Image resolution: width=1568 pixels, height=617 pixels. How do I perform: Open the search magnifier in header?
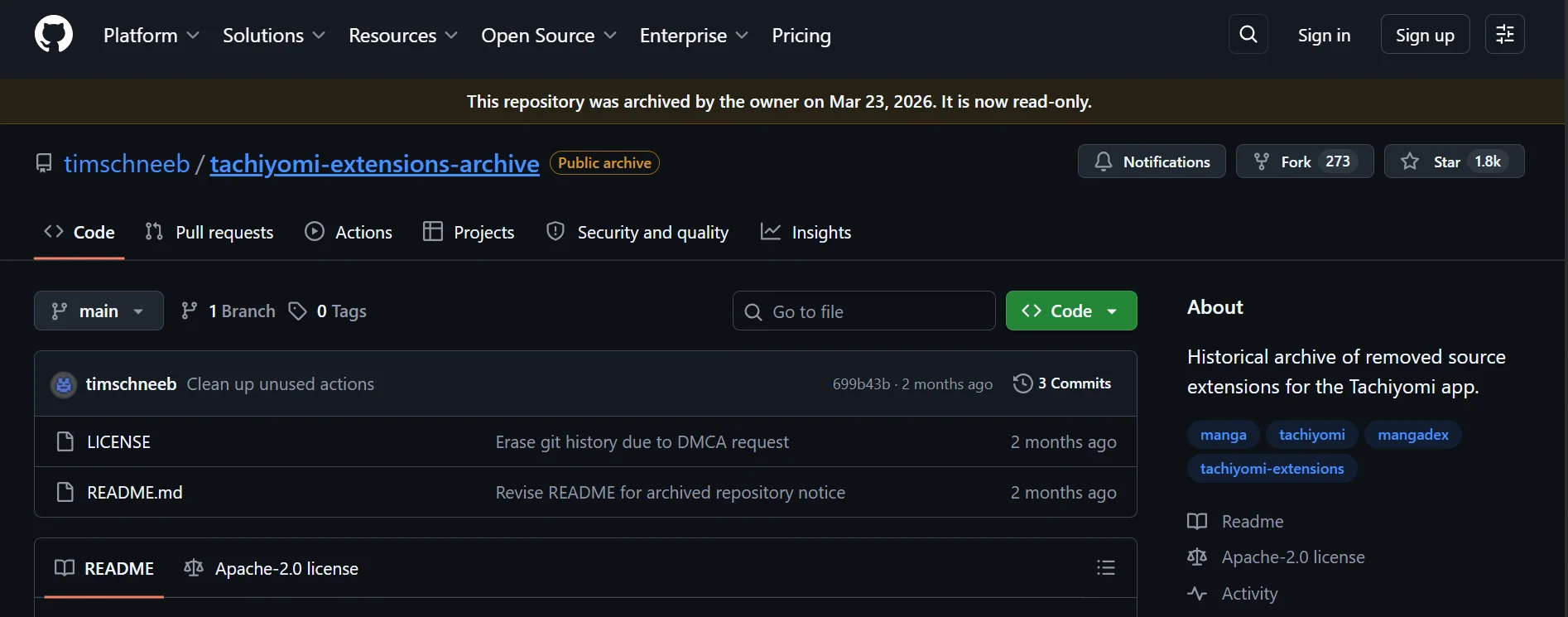click(1248, 34)
